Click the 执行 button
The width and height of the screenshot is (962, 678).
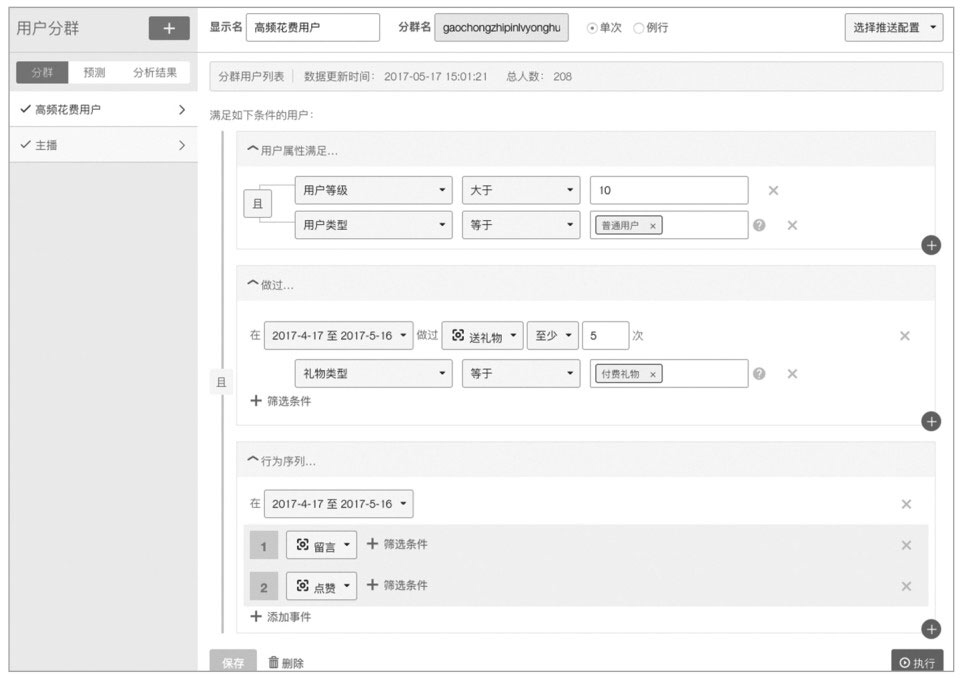[x=917, y=662]
